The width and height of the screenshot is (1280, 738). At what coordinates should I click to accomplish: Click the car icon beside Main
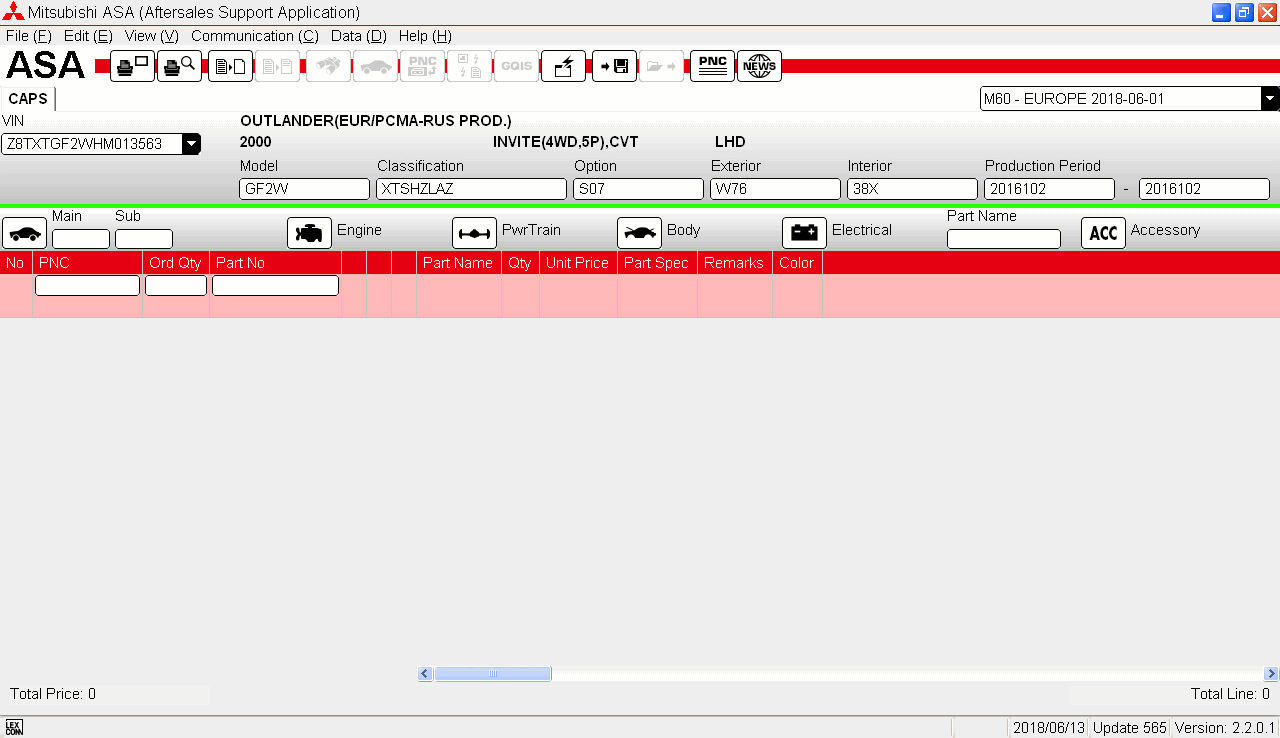coord(24,233)
